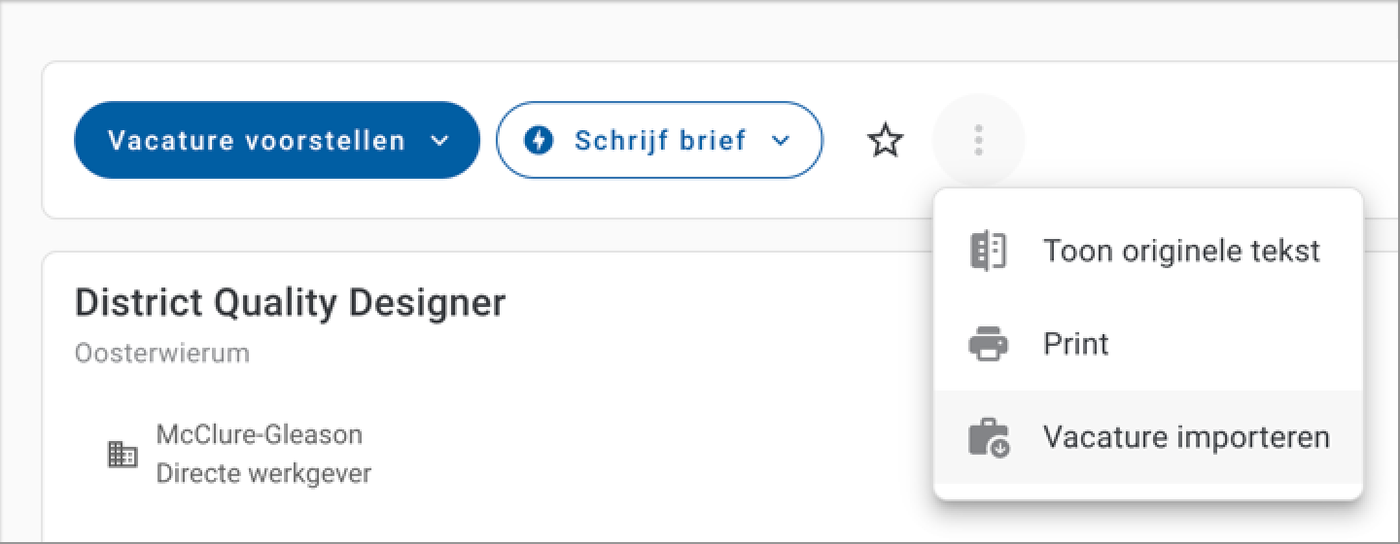Expand the Schrijf brief dropdown chevron
Screen dimensions: 1400x544
(781, 141)
